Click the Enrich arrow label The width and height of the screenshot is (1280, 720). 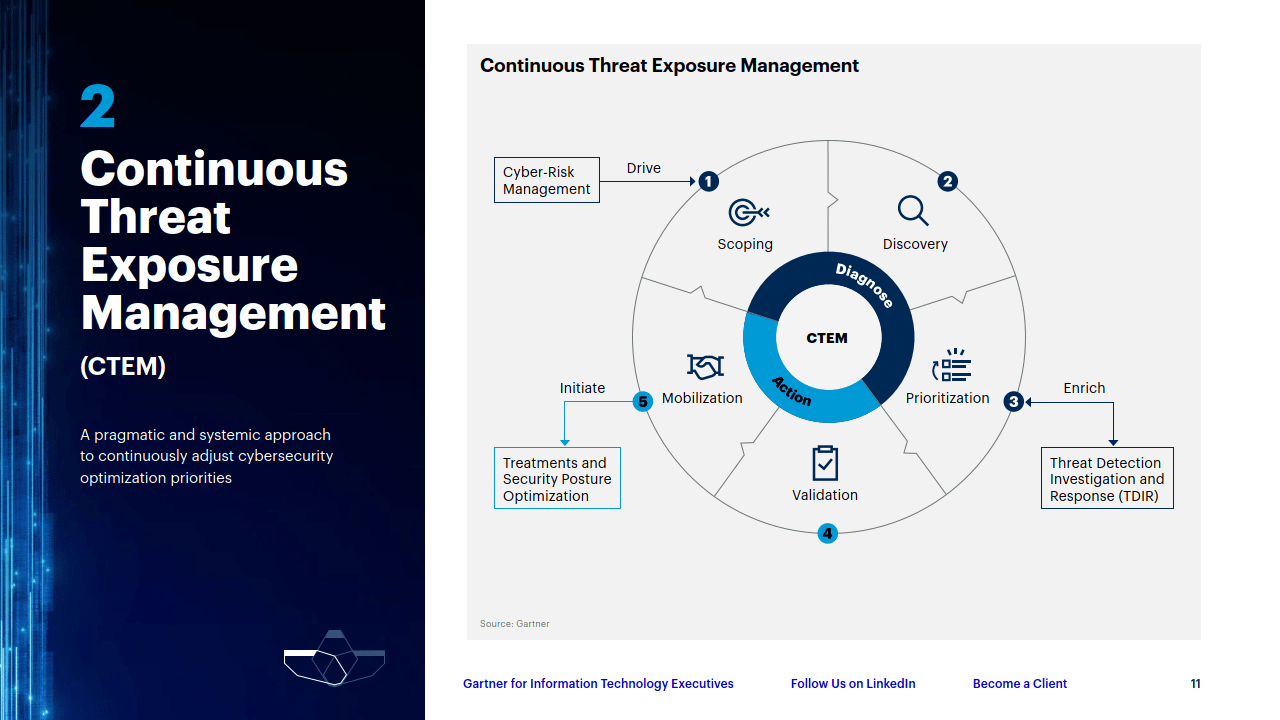(1084, 388)
